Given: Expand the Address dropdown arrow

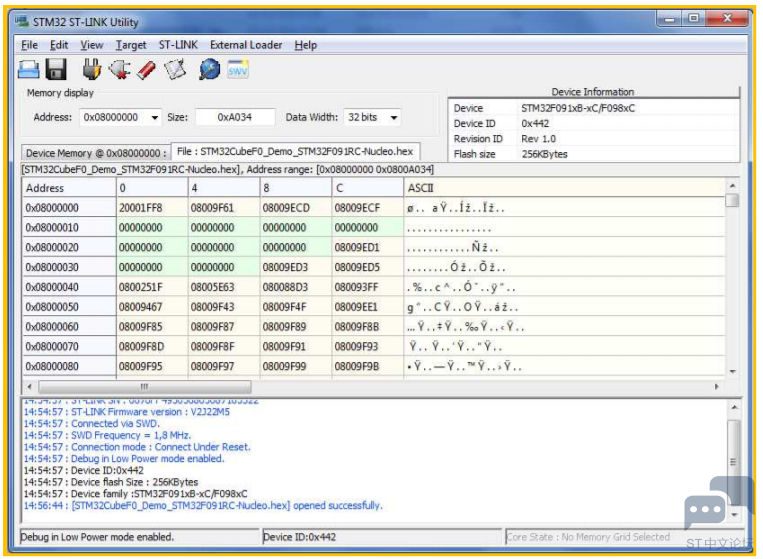Looking at the screenshot, I should [x=154, y=117].
